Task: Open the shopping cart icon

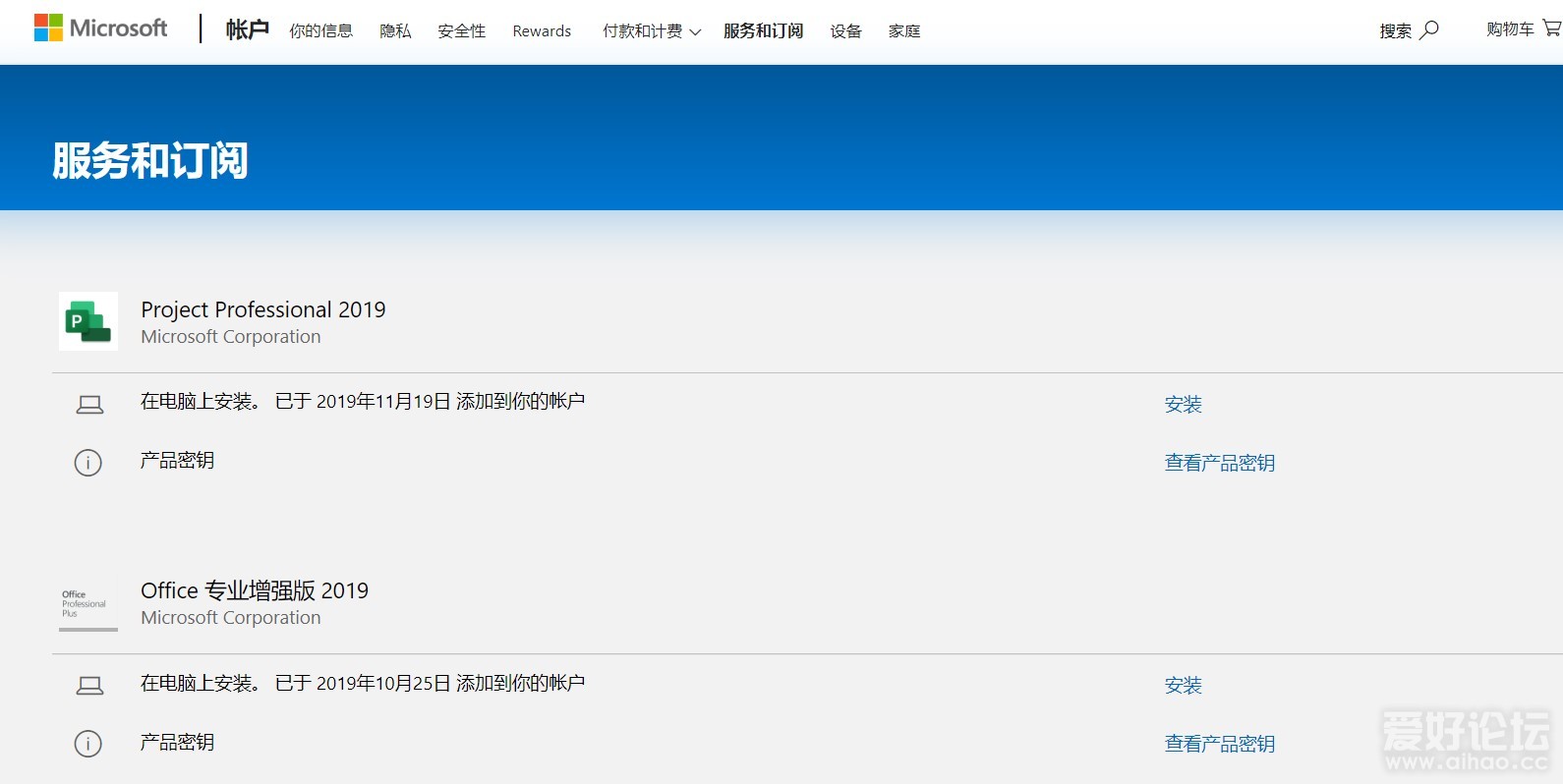Action: pyautogui.click(x=1551, y=28)
